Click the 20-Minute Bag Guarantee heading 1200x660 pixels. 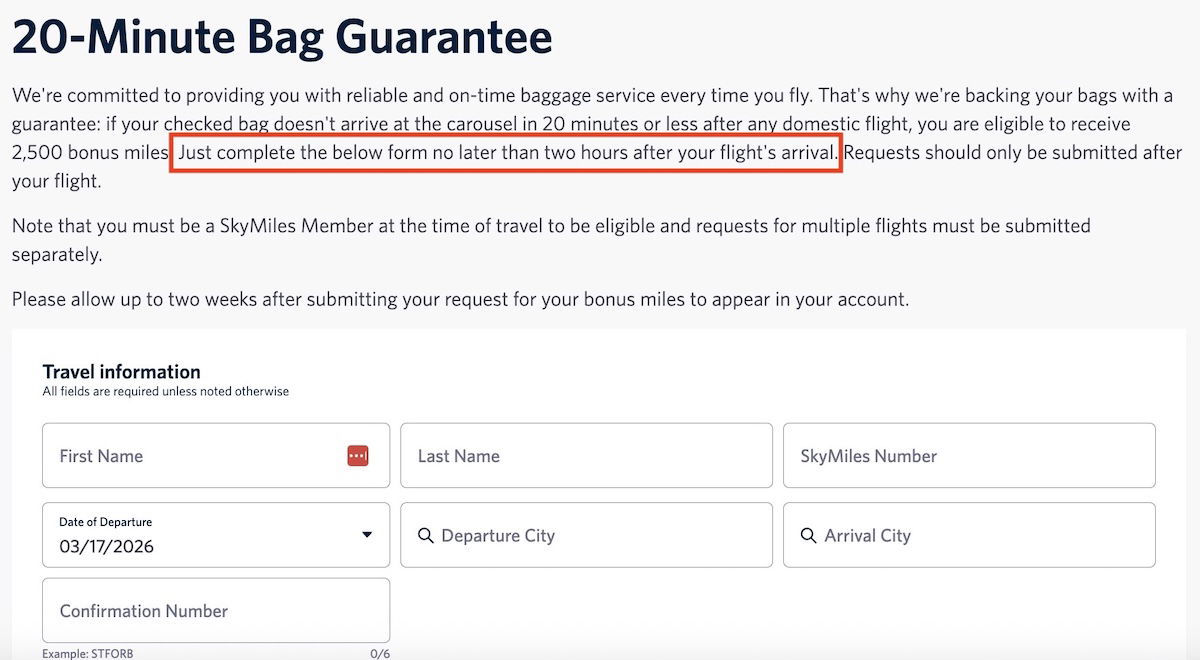pos(282,38)
